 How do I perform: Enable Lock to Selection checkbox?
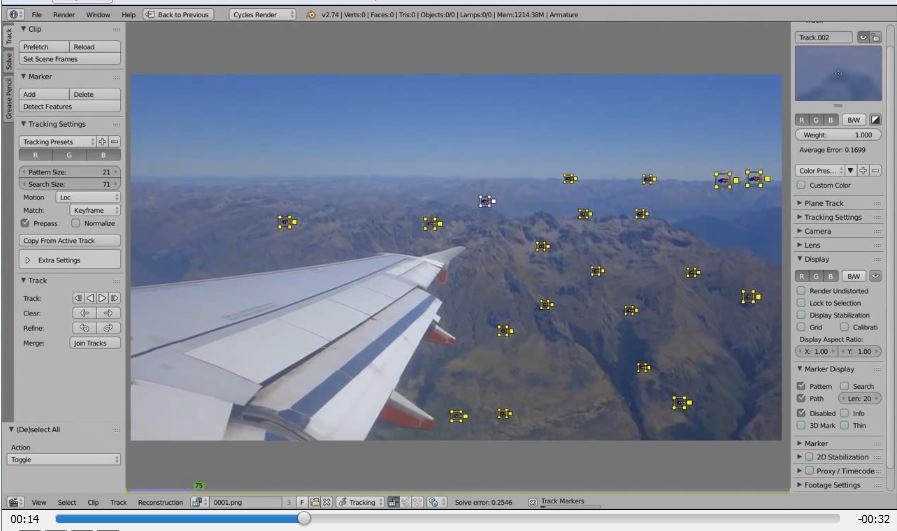801,303
